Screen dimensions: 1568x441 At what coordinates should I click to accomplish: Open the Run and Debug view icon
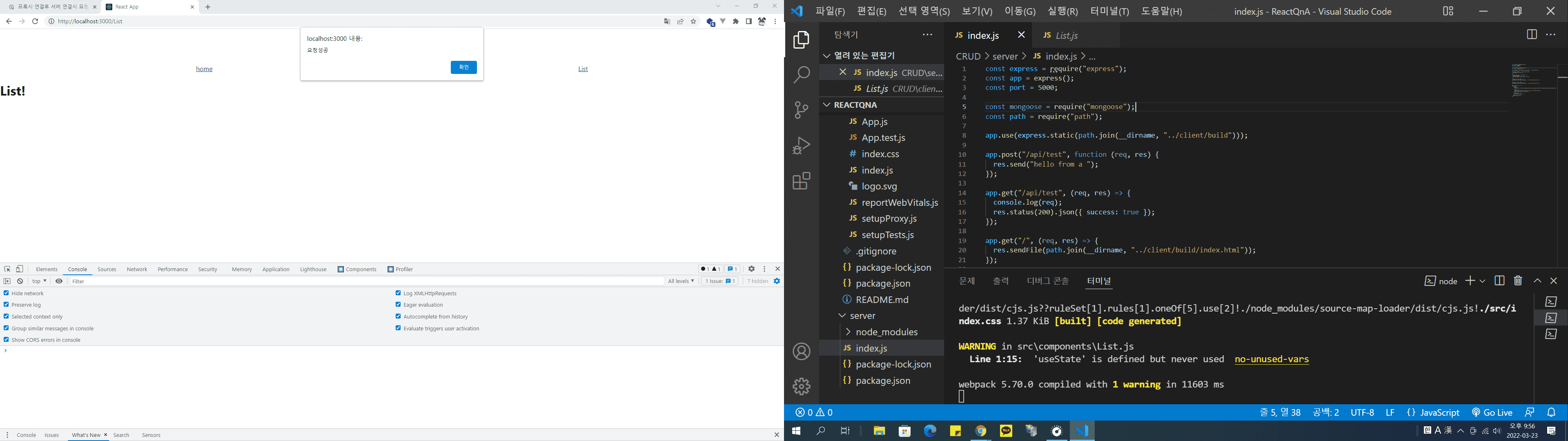[x=801, y=146]
